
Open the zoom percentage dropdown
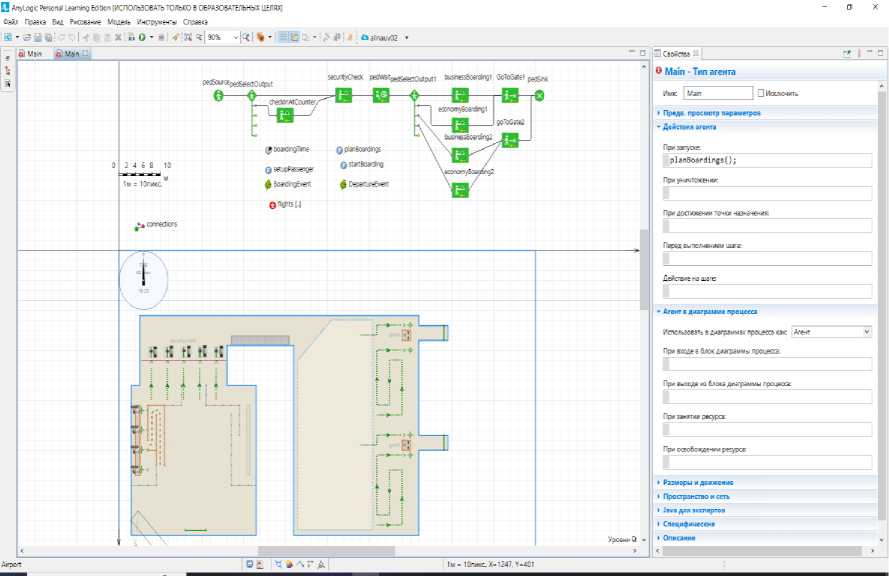click(x=236, y=37)
